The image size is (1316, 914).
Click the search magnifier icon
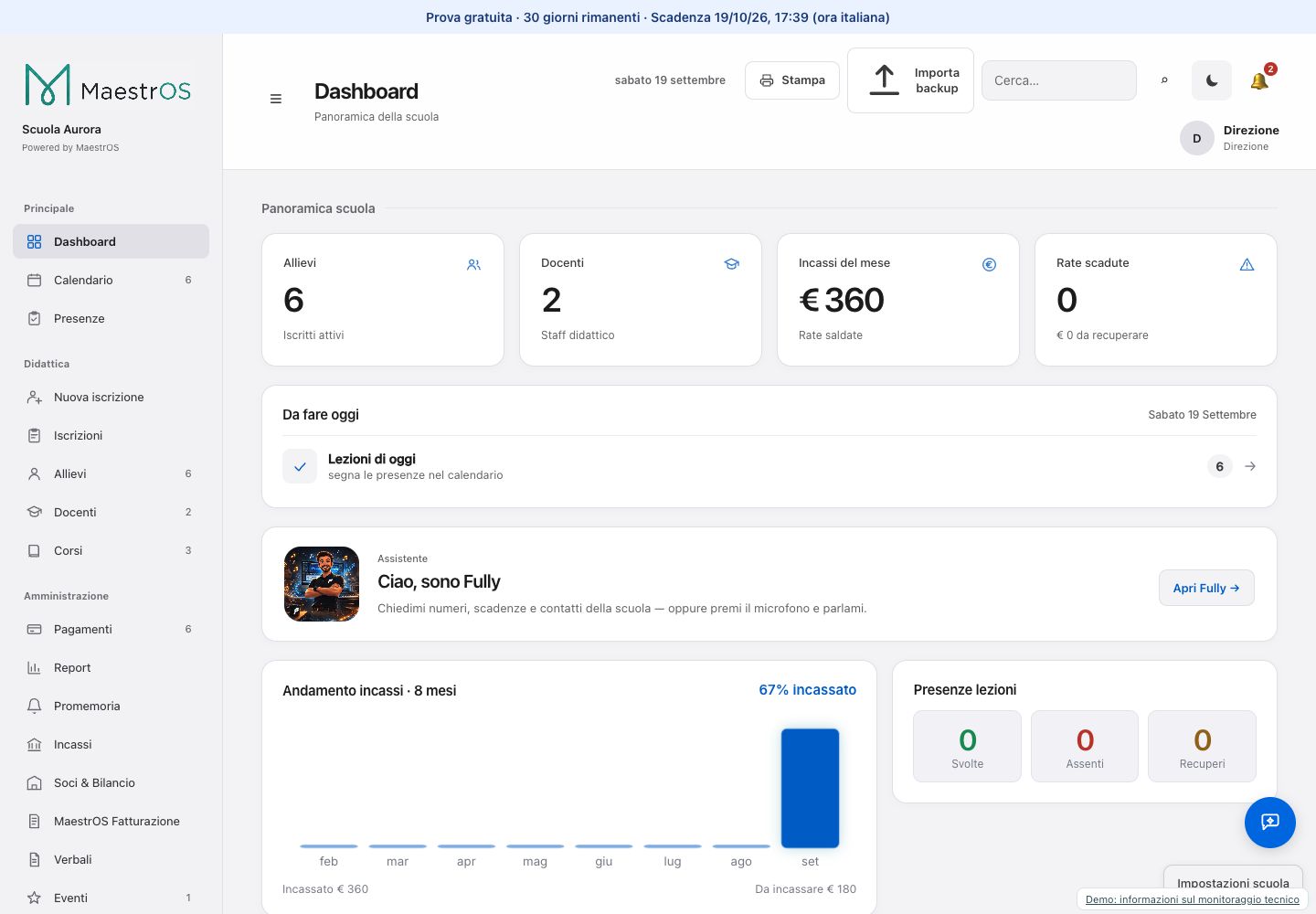[x=1164, y=80]
